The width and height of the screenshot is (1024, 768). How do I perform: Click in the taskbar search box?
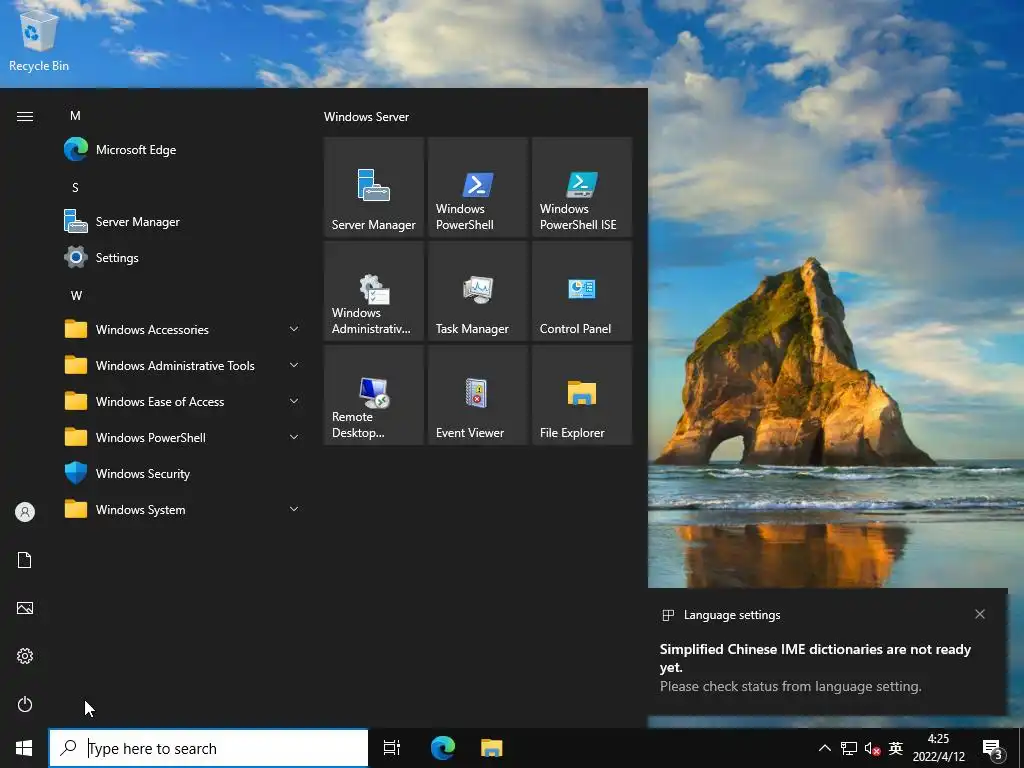208,748
